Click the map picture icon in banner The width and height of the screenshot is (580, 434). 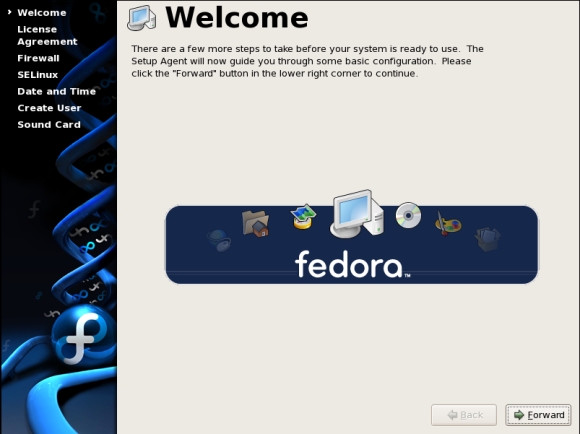click(303, 216)
